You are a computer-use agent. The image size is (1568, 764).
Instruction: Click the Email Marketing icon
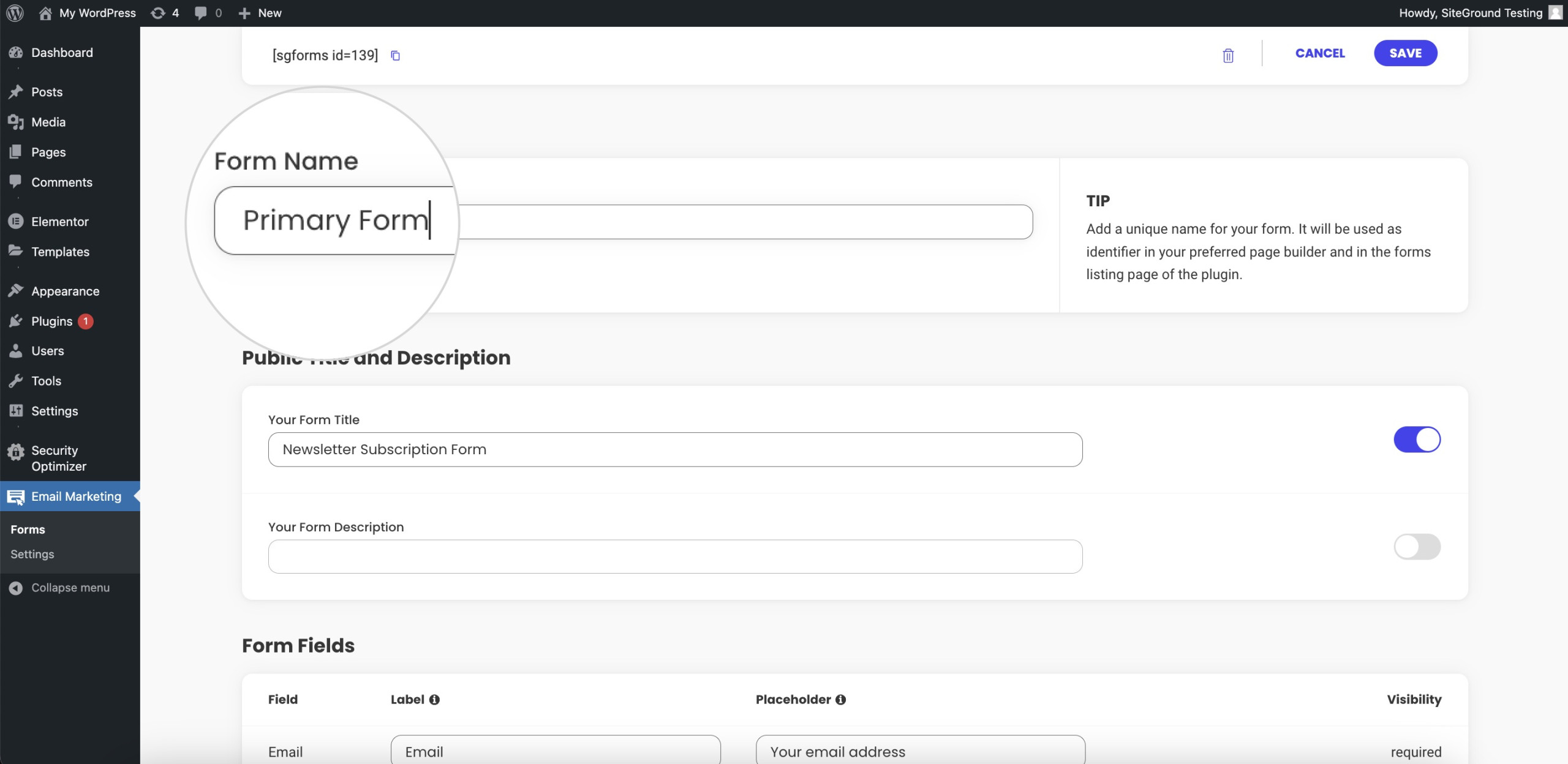tap(16, 496)
